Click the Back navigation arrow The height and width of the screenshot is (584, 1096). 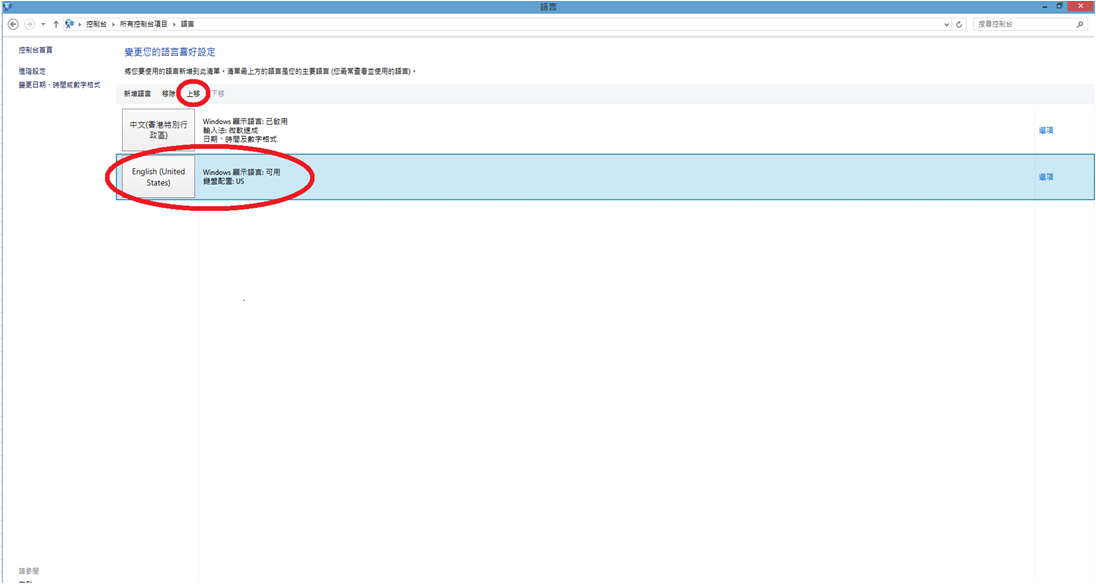click(x=13, y=24)
